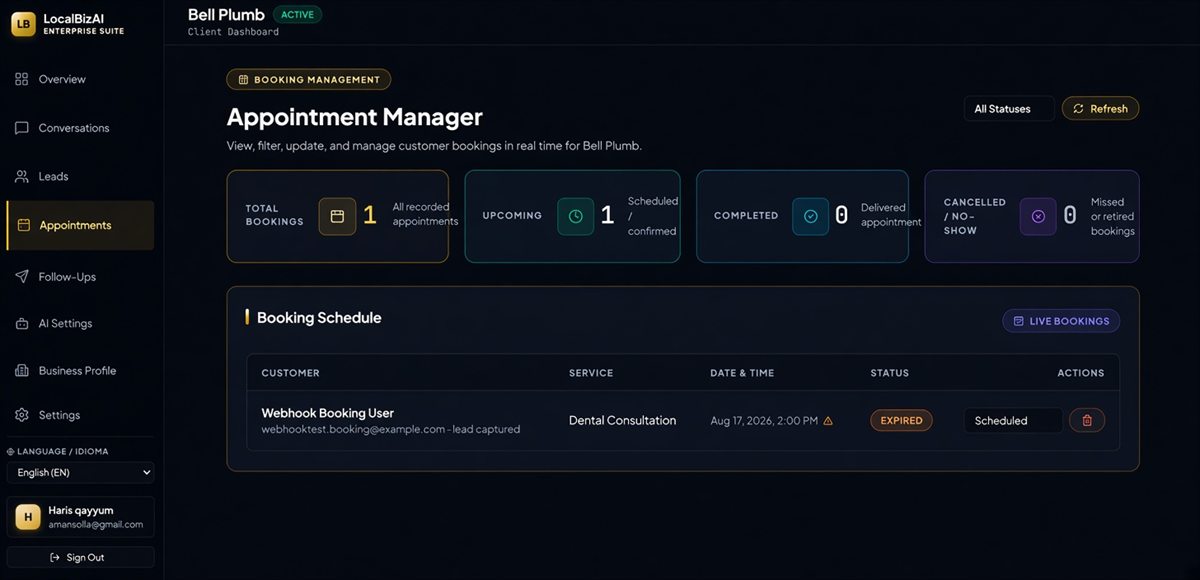Click the amansolla@gmail.com email text
Image resolution: width=1200 pixels, height=580 pixels.
click(x=96, y=525)
